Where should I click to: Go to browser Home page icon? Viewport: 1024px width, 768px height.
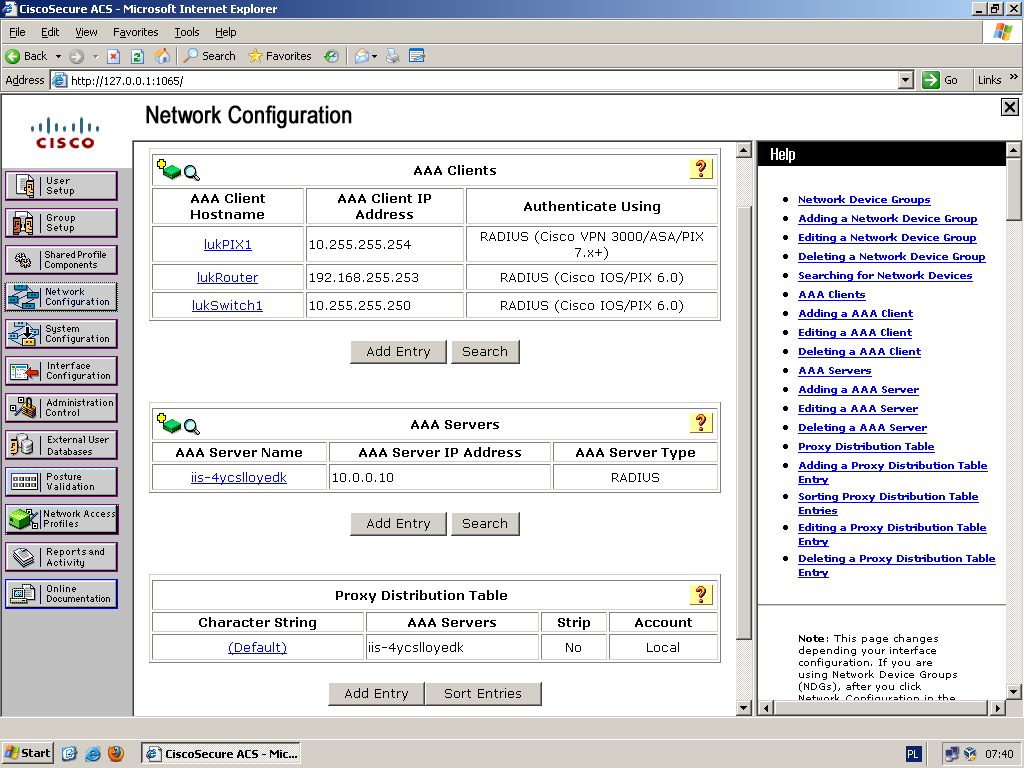click(x=162, y=56)
